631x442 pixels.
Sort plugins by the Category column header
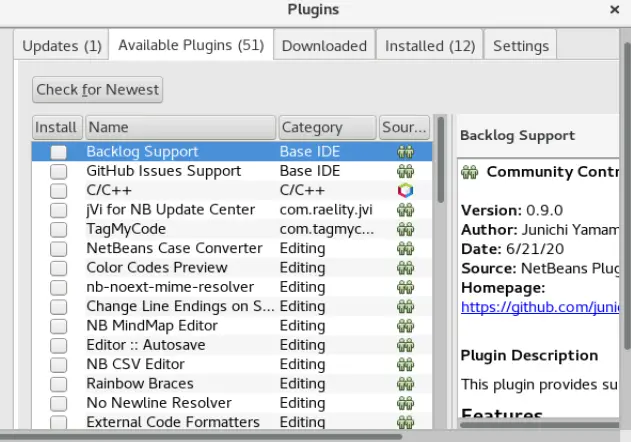[328, 127]
